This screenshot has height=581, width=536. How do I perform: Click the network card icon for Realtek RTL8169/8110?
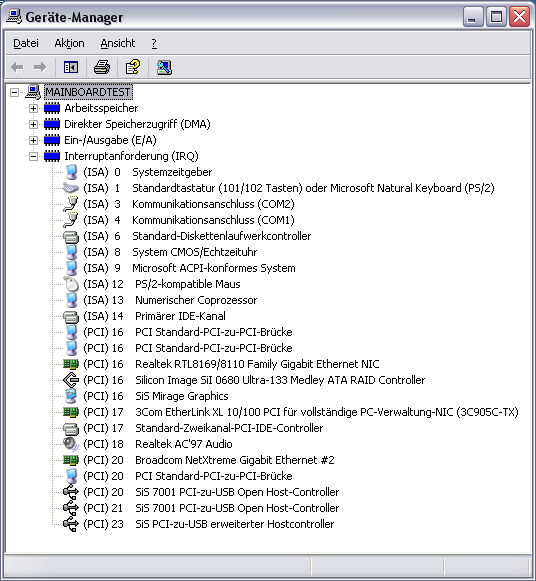pos(71,364)
